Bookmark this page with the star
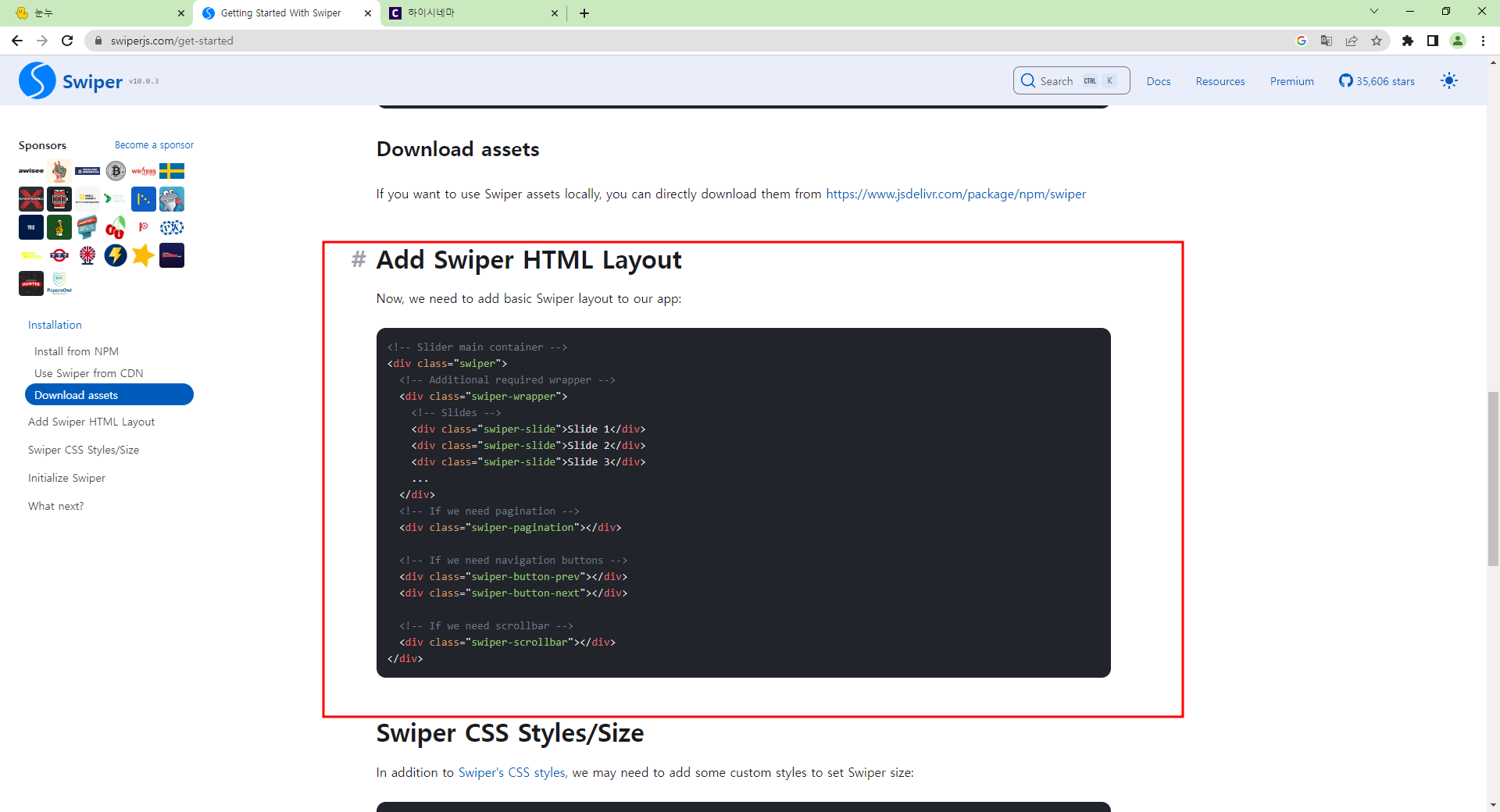1500x812 pixels. point(1377,41)
